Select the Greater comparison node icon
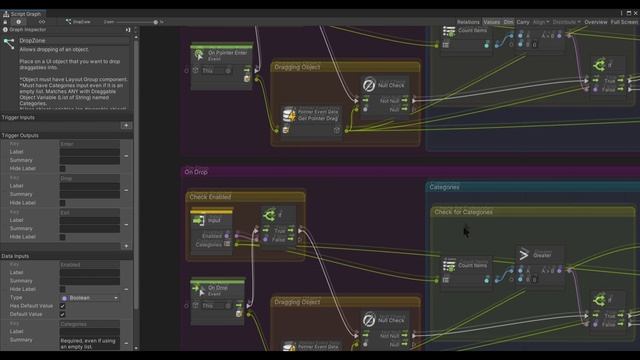This screenshot has width=640, height=360. coord(524,255)
